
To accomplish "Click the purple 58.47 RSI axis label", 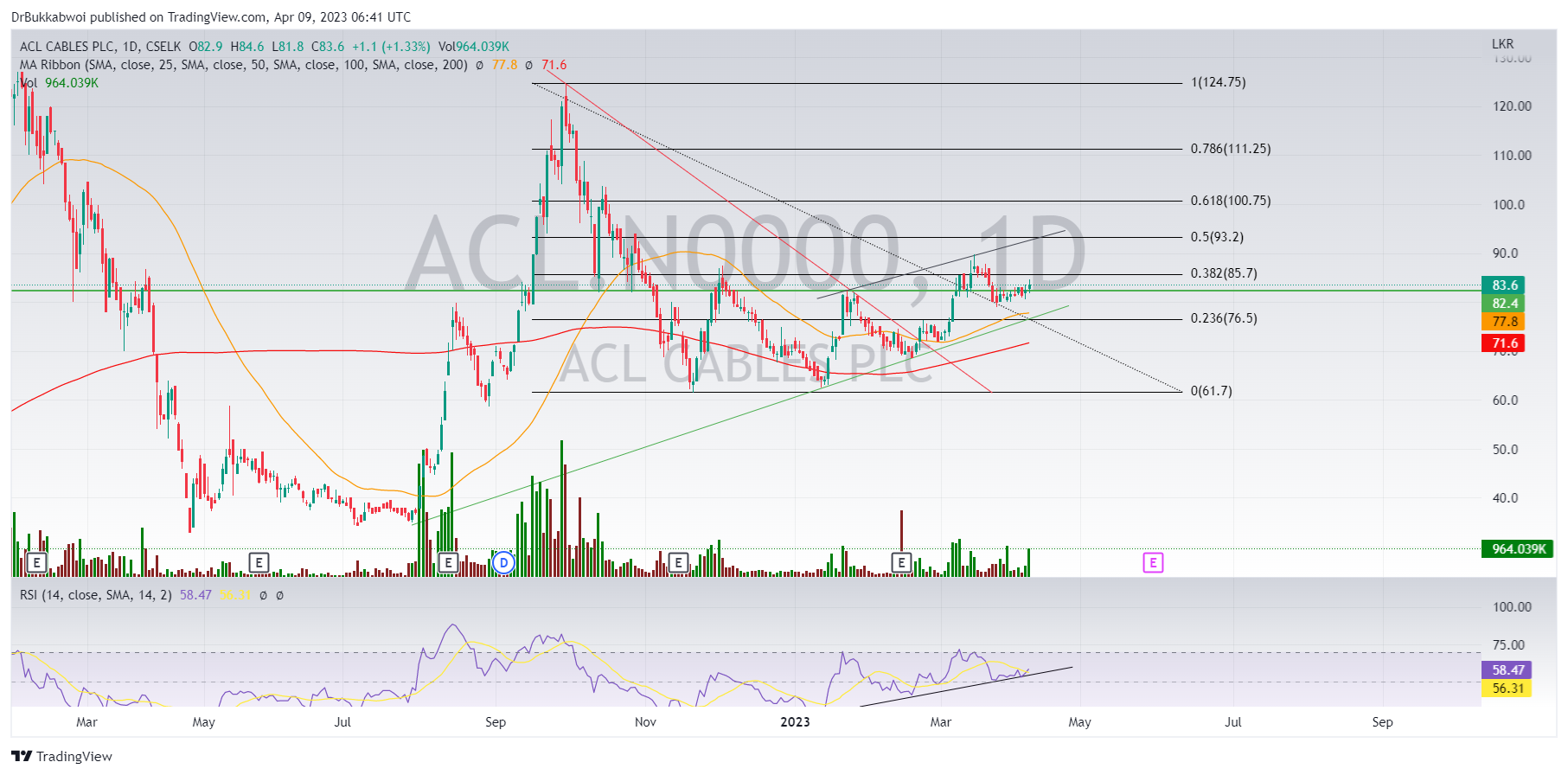I will (x=1507, y=670).
